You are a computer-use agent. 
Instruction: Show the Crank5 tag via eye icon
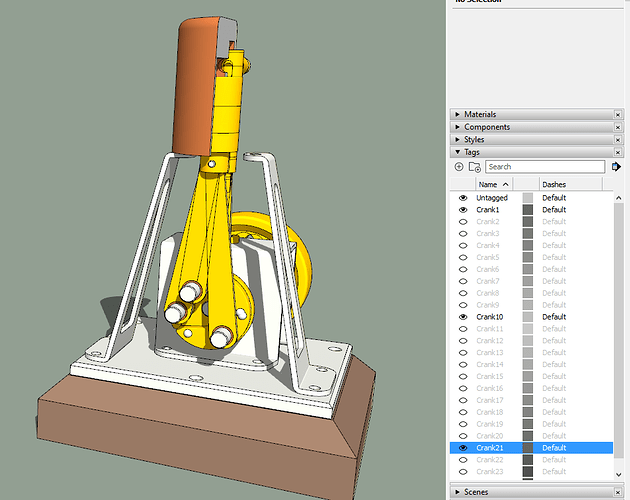[462, 258]
